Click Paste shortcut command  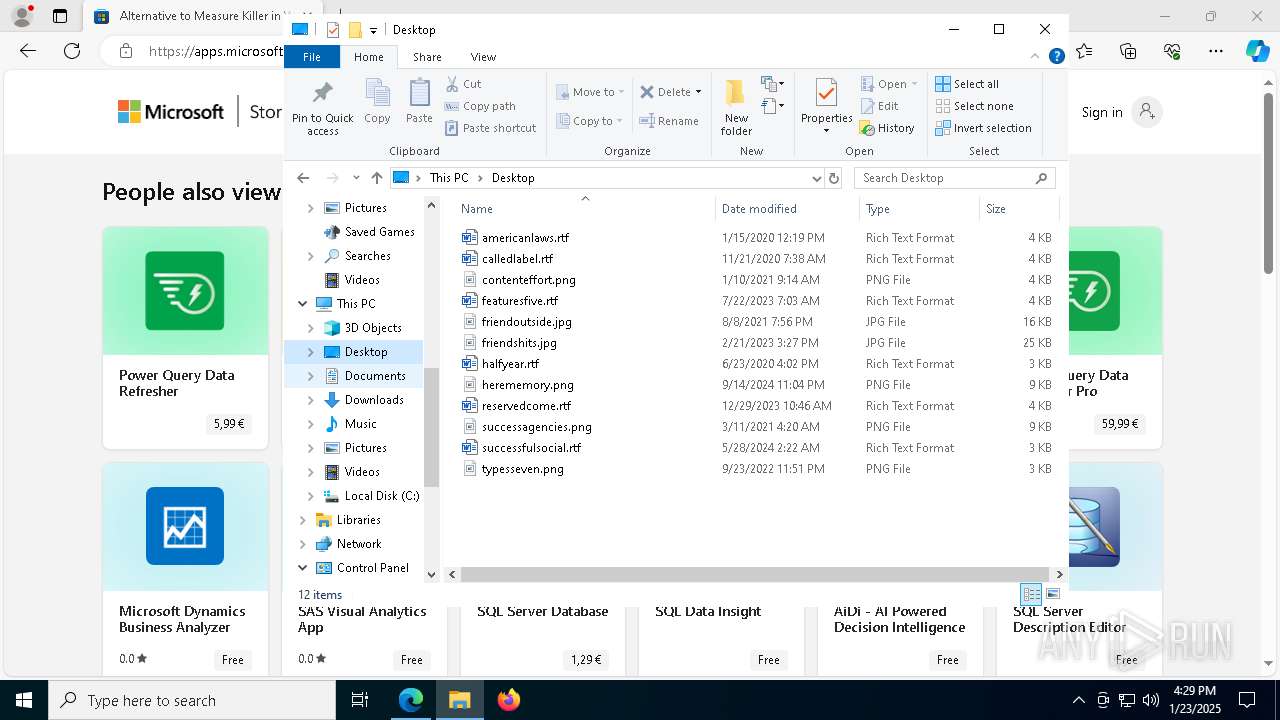tap(491, 128)
